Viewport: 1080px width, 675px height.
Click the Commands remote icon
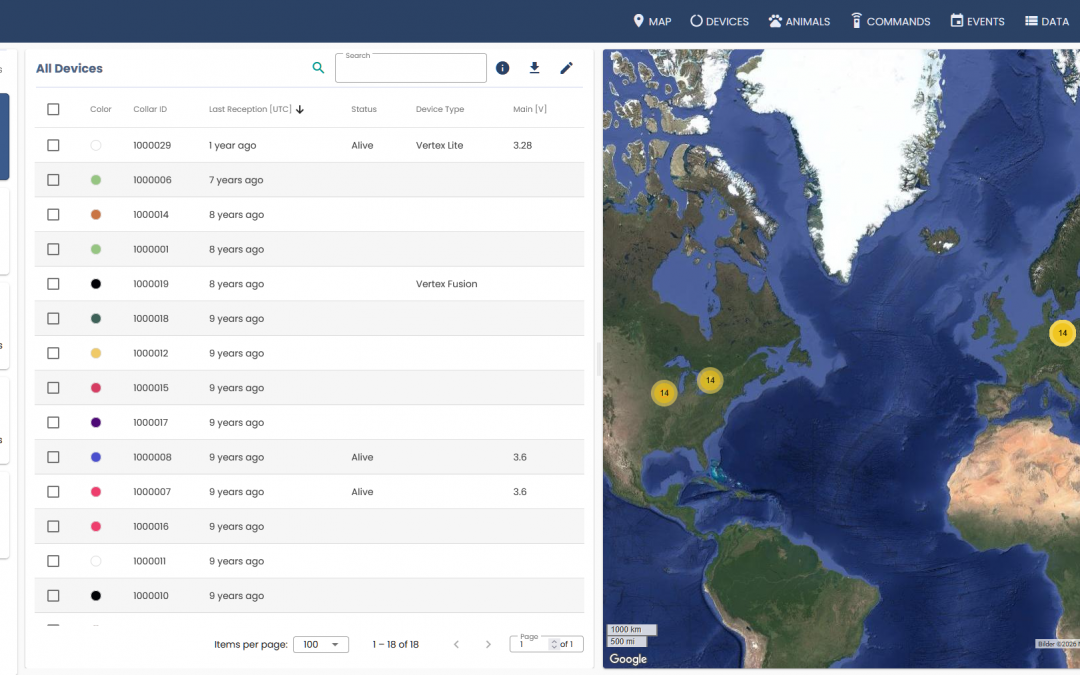coord(856,21)
